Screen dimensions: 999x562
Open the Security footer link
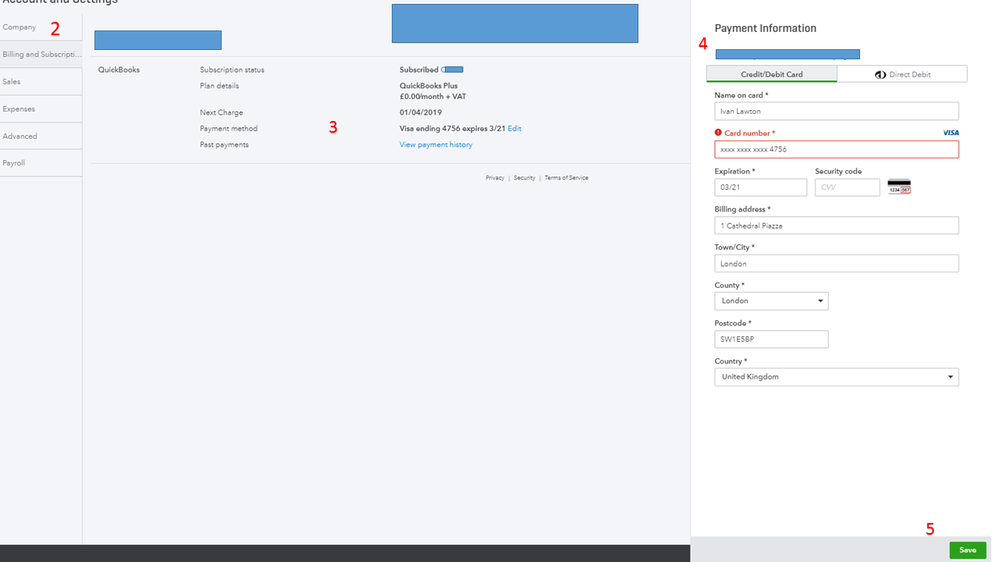coord(524,178)
